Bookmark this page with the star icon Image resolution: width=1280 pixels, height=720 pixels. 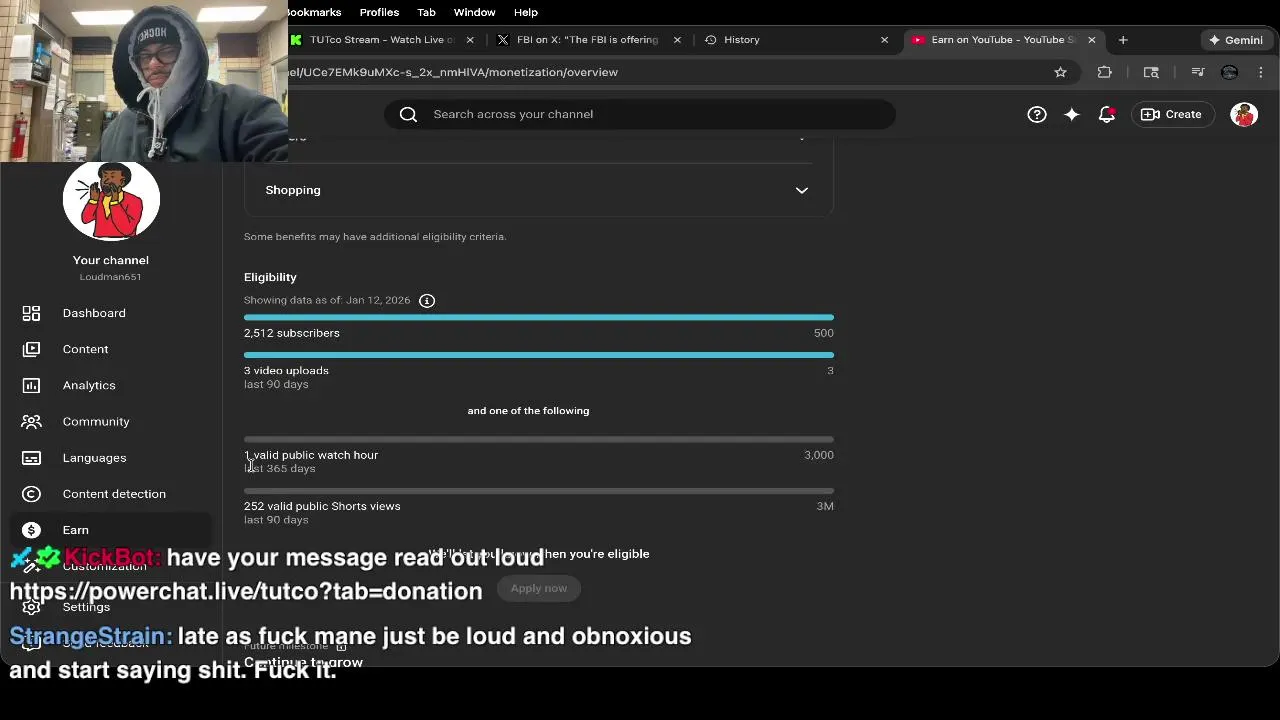point(1060,72)
